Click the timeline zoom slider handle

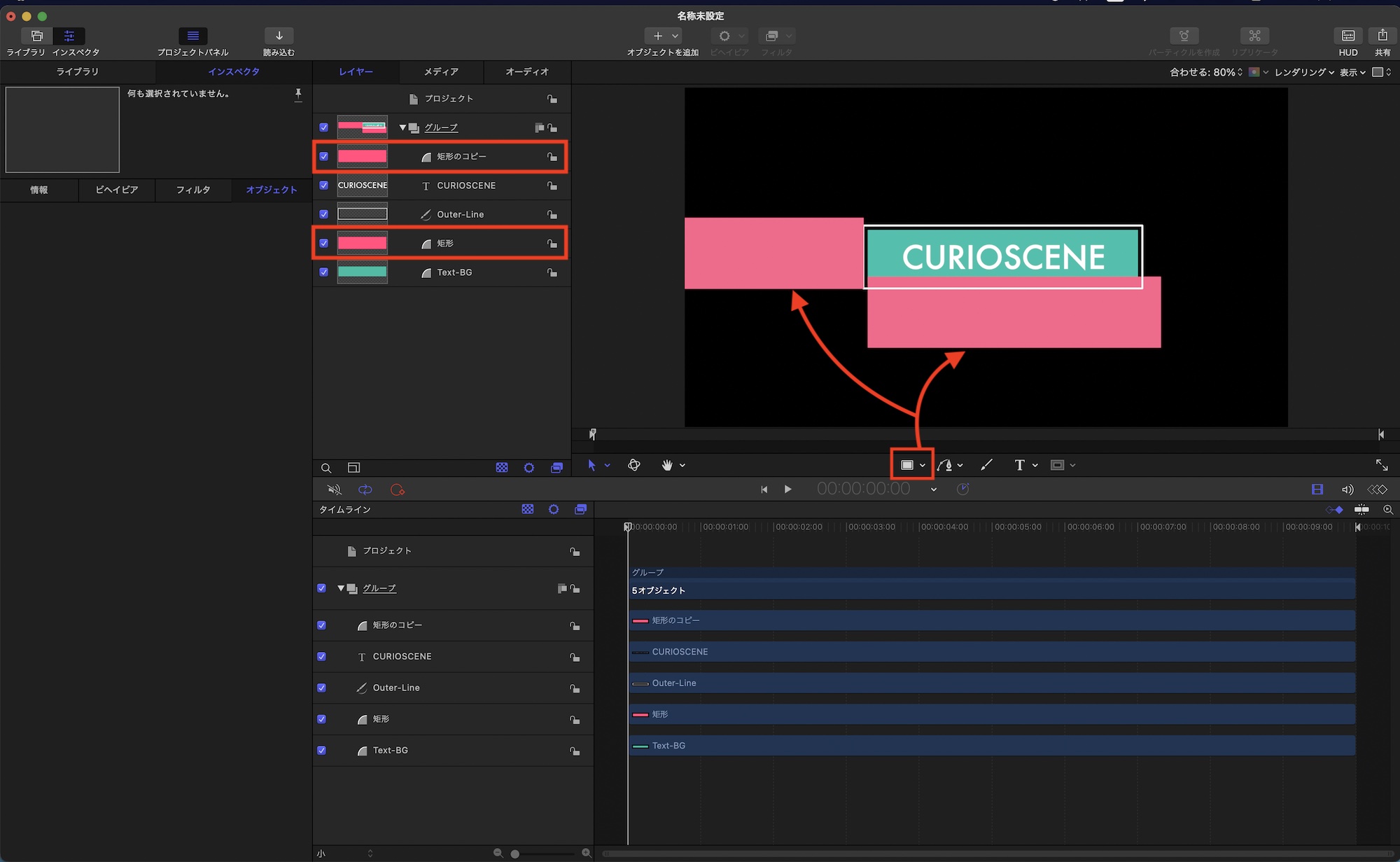point(515,854)
